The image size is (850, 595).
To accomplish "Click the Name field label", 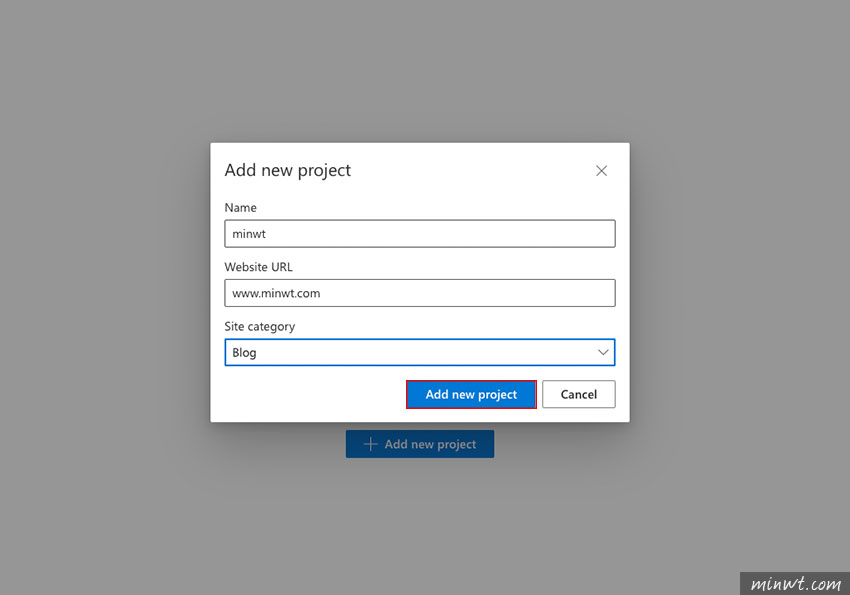I will [x=241, y=208].
